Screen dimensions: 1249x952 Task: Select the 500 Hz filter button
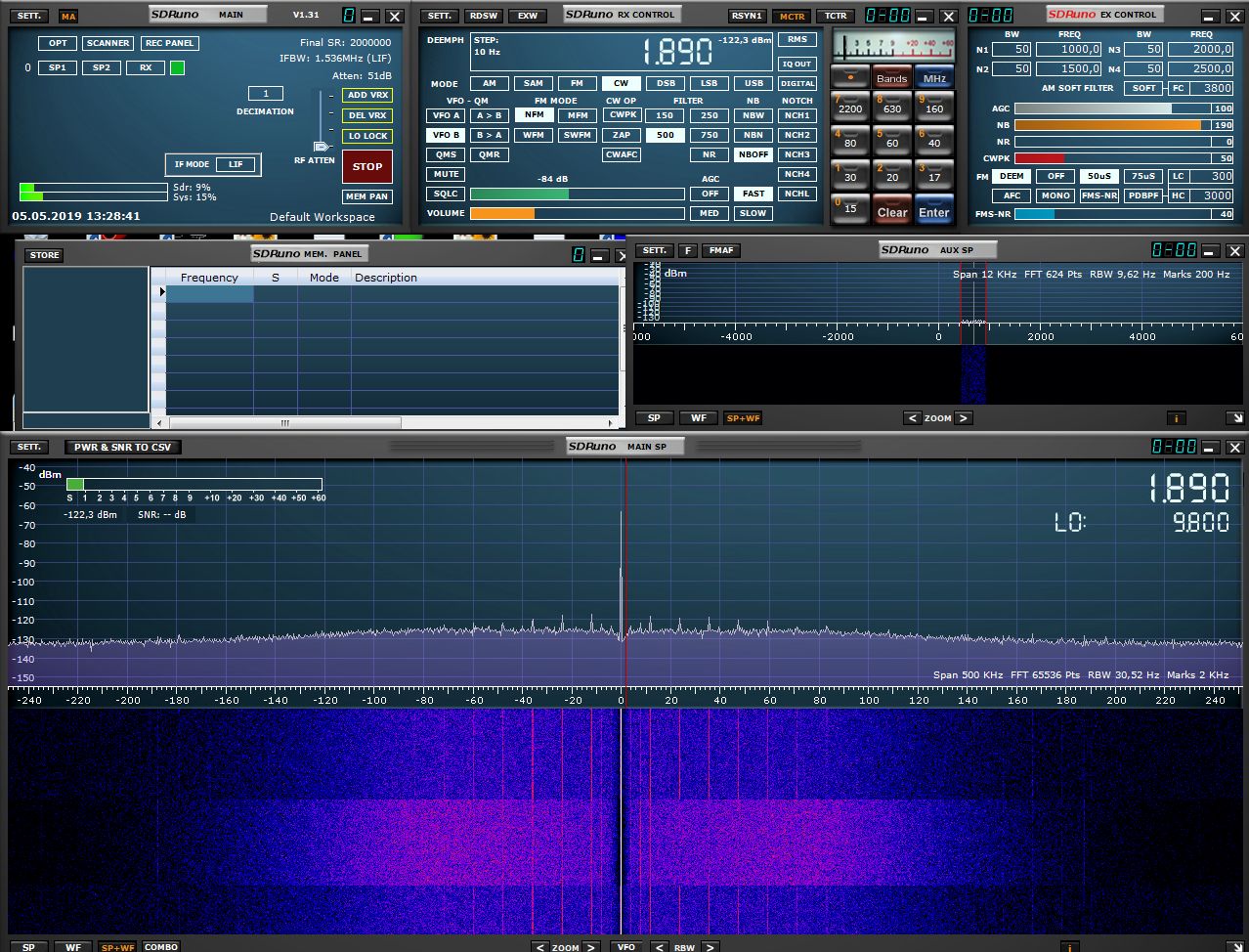pos(666,135)
